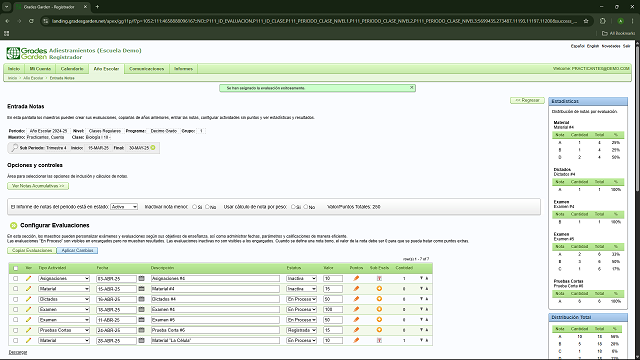Click the edit pencil for Dictados #4

pos(28,299)
